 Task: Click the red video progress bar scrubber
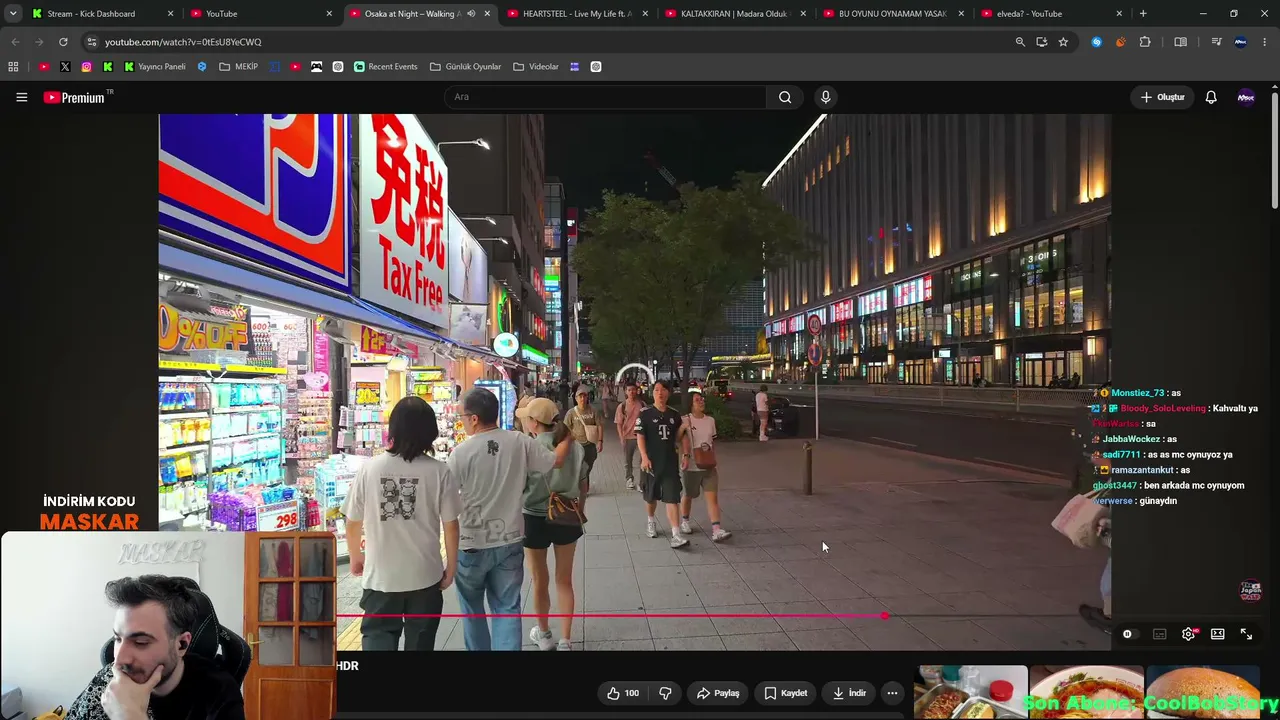coord(884,616)
